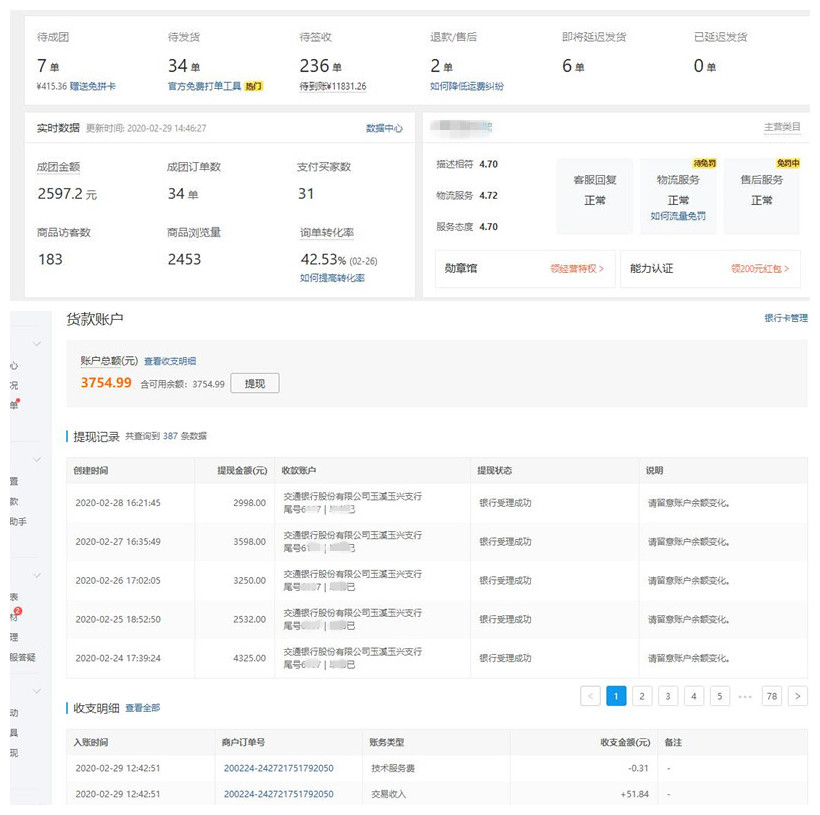
Task: Open first order number 200224-242721751792050
Action: 278,768
